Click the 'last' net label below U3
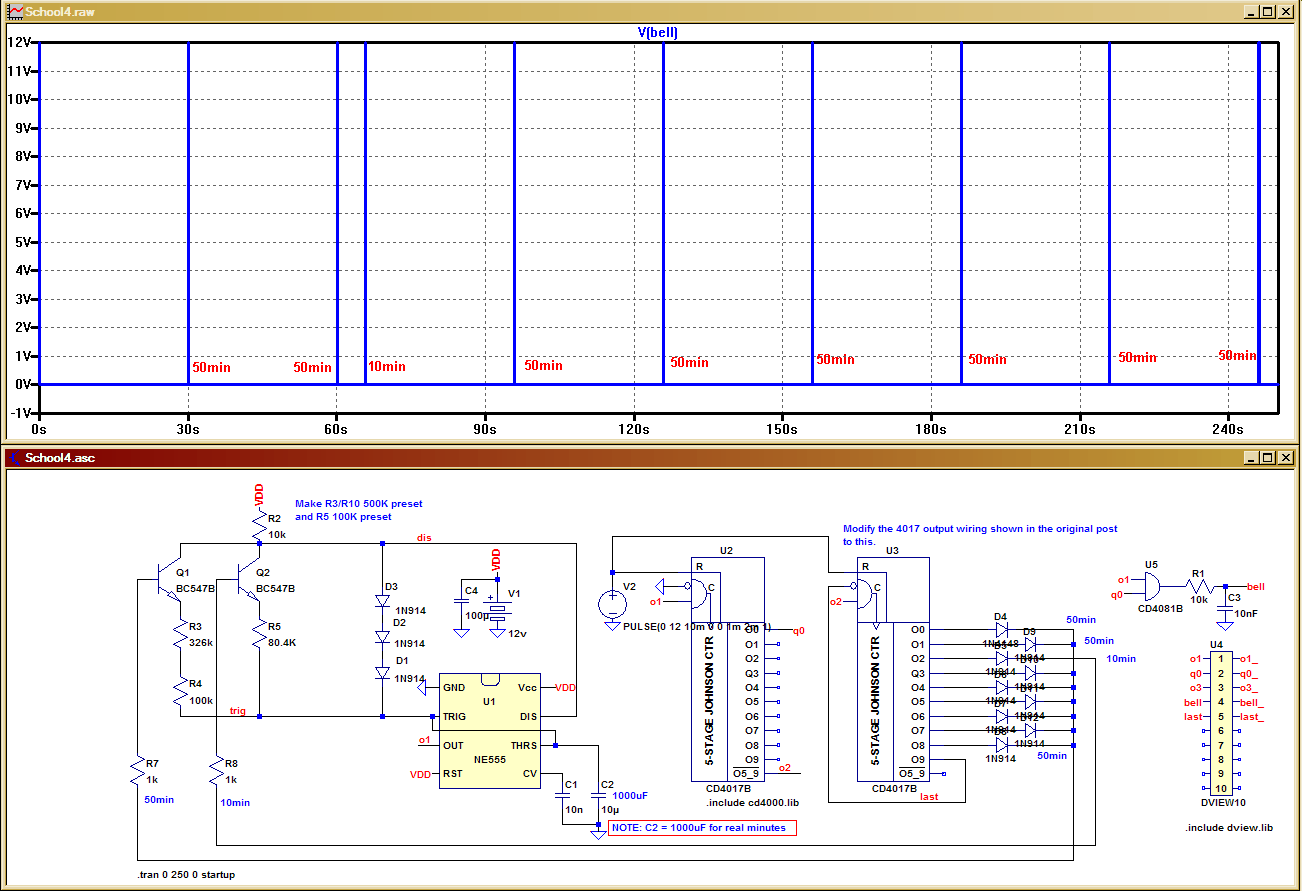The width and height of the screenshot is (1302, 891). [929, 797]
